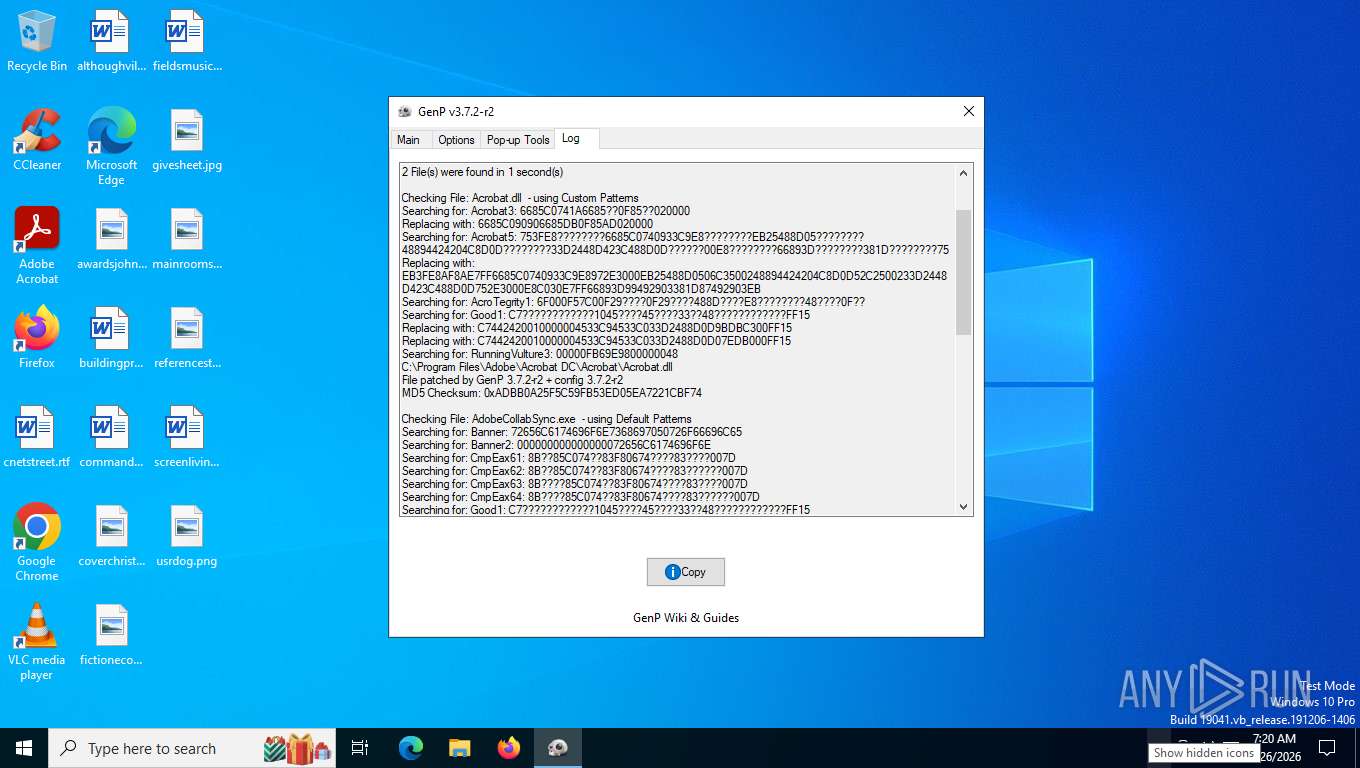This screenshot has height=768, width=1360.
Task: Select the givesheet.jpg image file
Action: [187, 140]
